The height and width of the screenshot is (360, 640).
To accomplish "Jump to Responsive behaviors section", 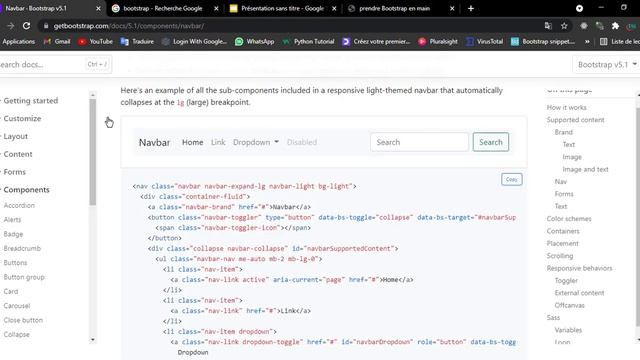I will pos(580,268).
